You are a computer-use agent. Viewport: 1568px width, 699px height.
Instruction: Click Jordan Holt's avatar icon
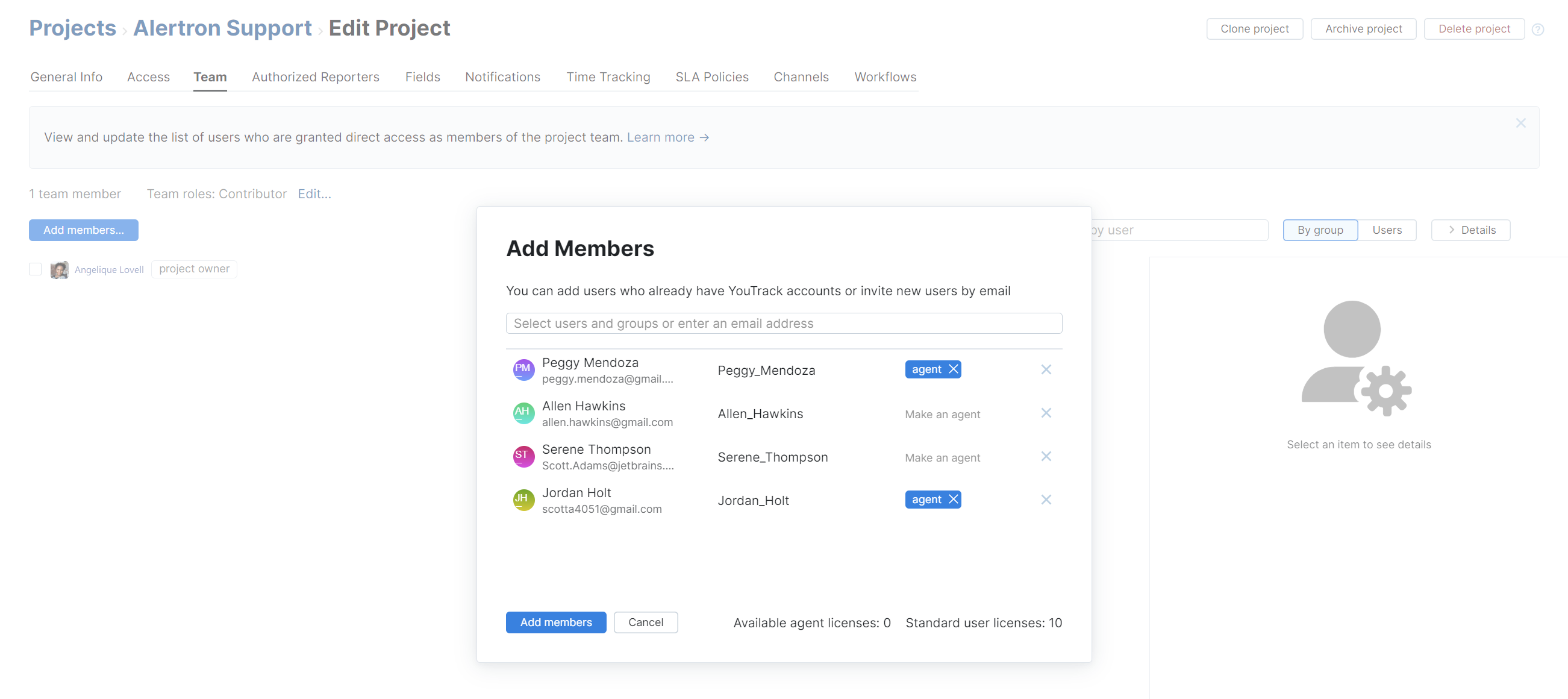[523, 500]
